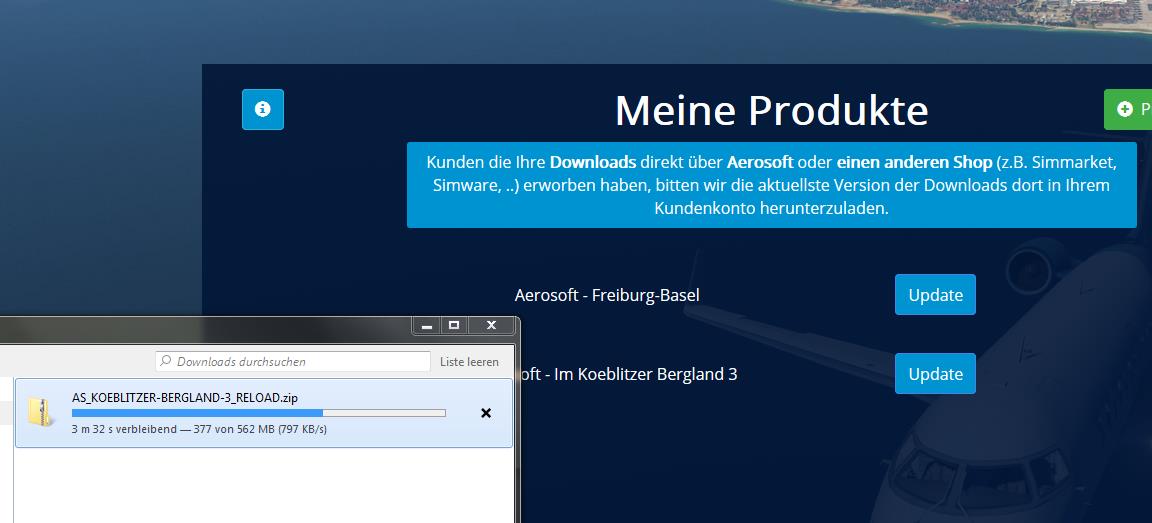1152x523 pixels.
Task: Click the 'Meine Produkte' heading
Action: click(771, 110)
